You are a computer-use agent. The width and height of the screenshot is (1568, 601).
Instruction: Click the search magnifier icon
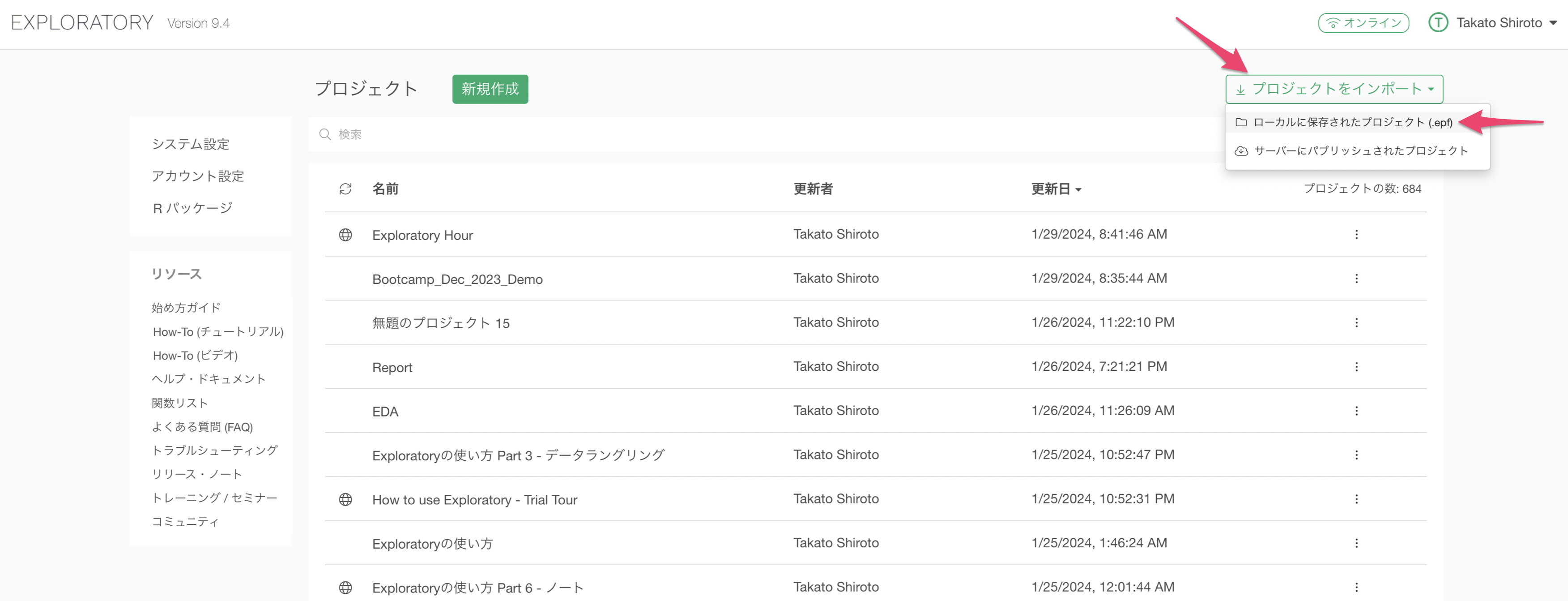325,134
